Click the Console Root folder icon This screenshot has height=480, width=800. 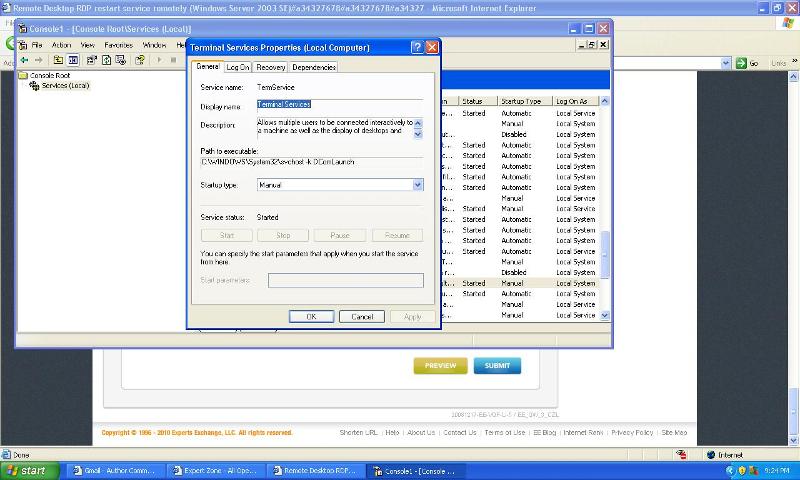point(23,75)
